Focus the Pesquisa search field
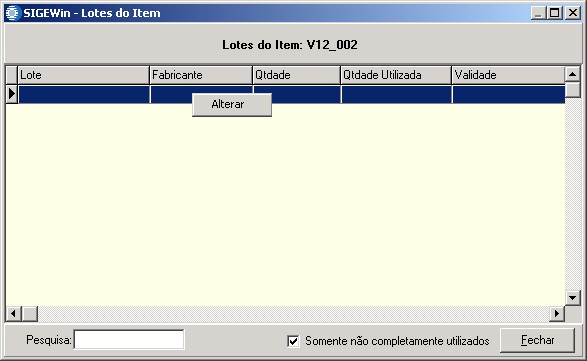 [x=129, y=340]
